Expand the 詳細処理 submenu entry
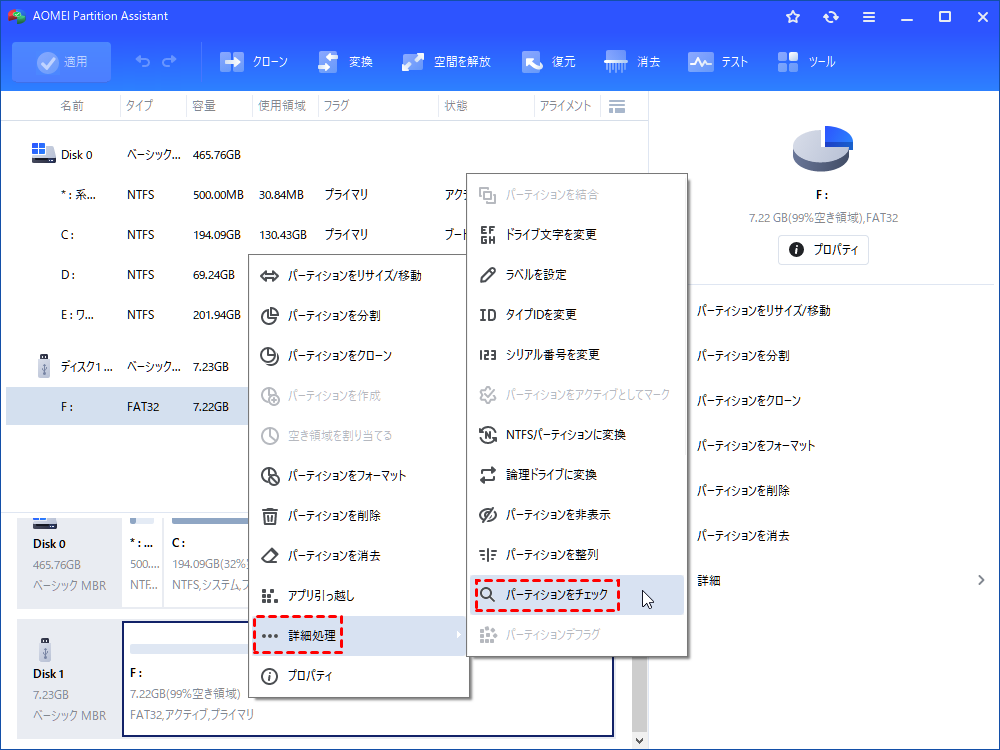 [359, 636]
